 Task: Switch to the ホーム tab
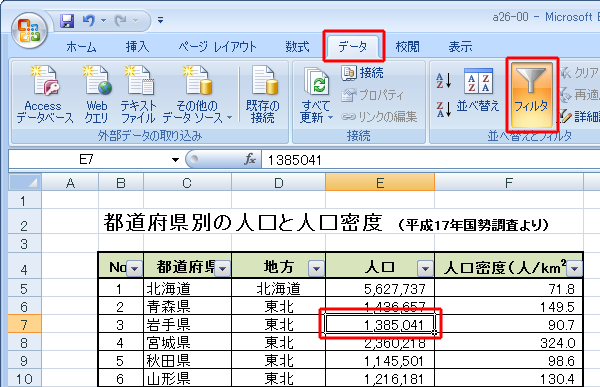tap(81, 47)
